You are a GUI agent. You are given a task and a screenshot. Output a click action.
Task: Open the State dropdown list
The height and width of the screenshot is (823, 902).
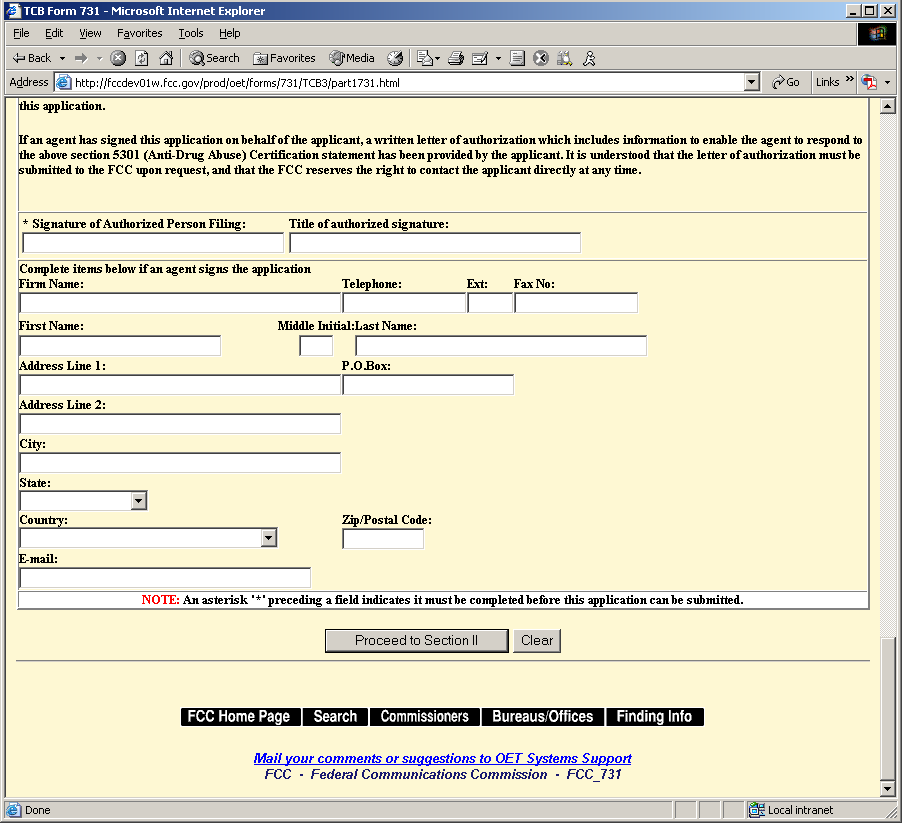point(83,501)
